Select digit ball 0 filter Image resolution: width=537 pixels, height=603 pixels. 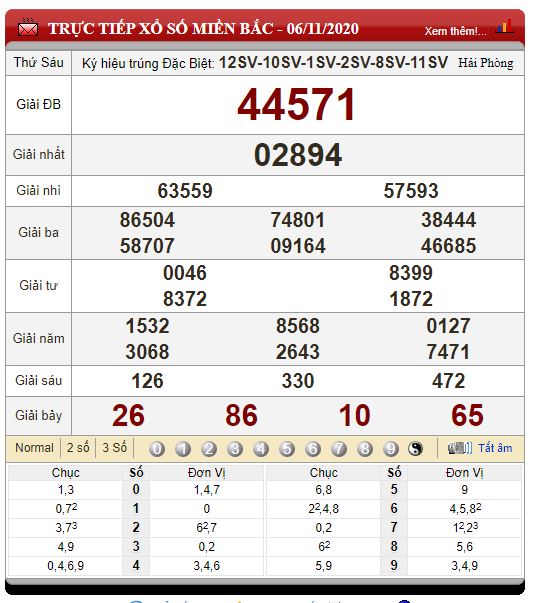pos(157,448)
